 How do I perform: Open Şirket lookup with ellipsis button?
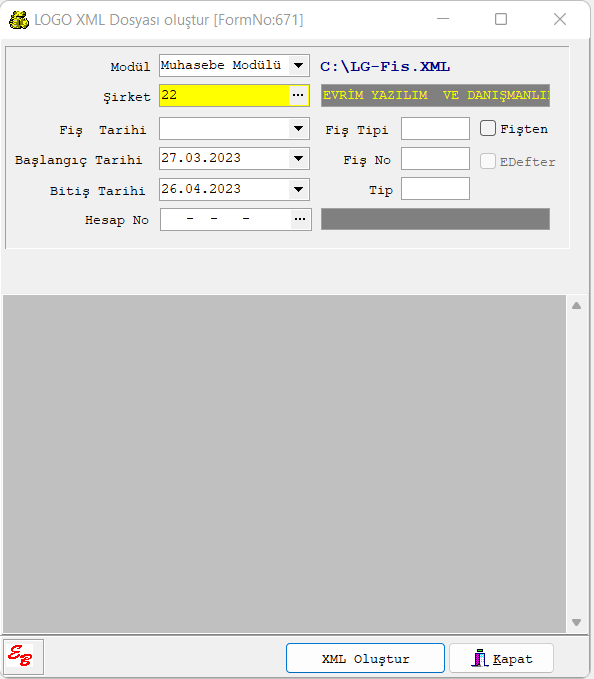click(298, 95)
